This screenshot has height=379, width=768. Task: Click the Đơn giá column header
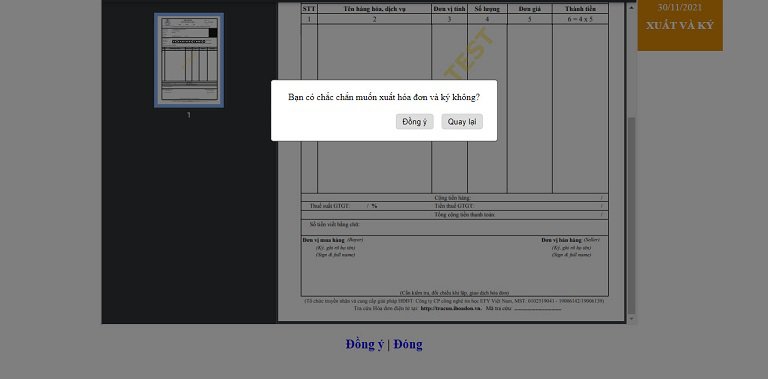tap(529, 9)
